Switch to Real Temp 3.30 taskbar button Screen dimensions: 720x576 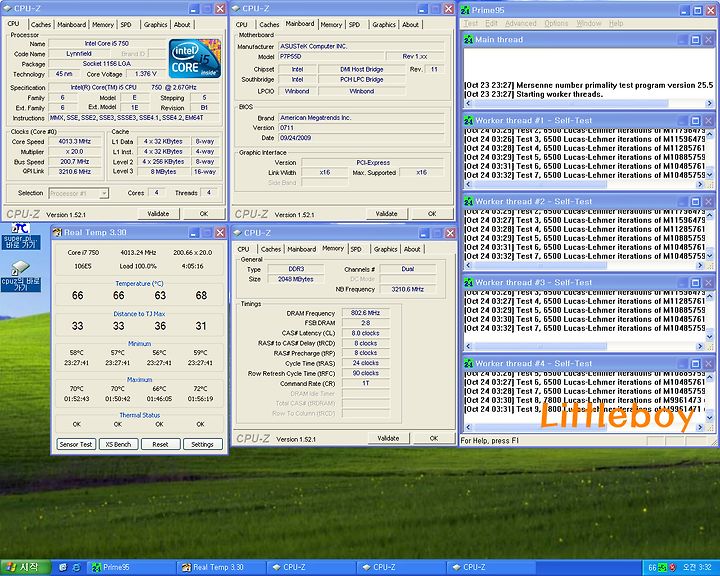pyautogui.click(x=220, y=567)
